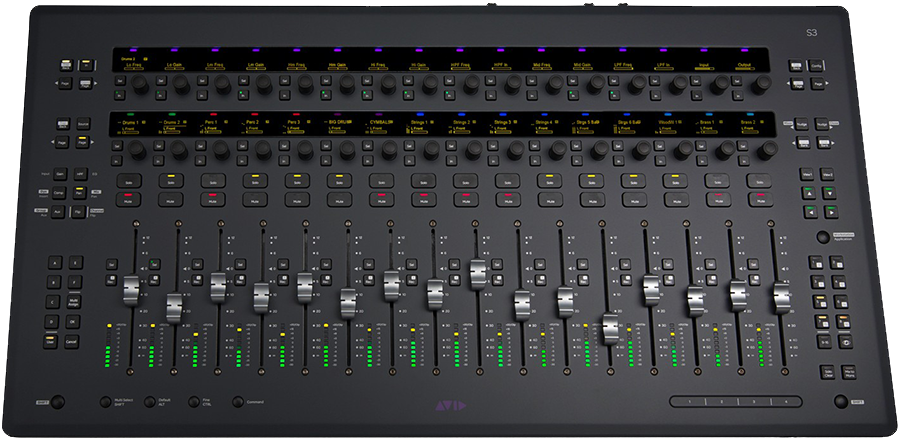Screen dimensions: 900x443
Task: Hit the Multi Assign key
Action: pyautogui.click(x=73, y=301)
